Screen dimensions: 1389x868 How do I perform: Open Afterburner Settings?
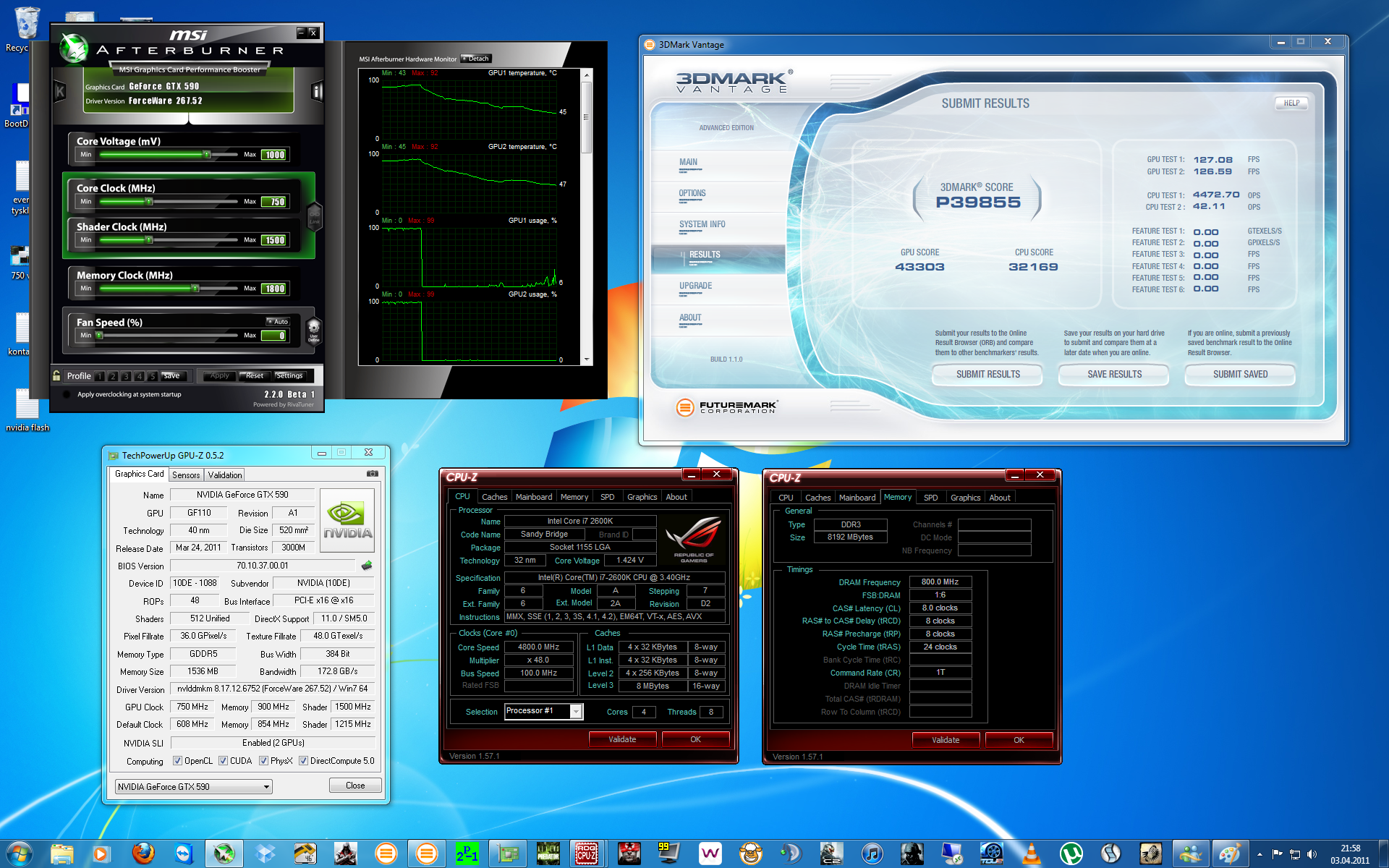coord(290,375)
